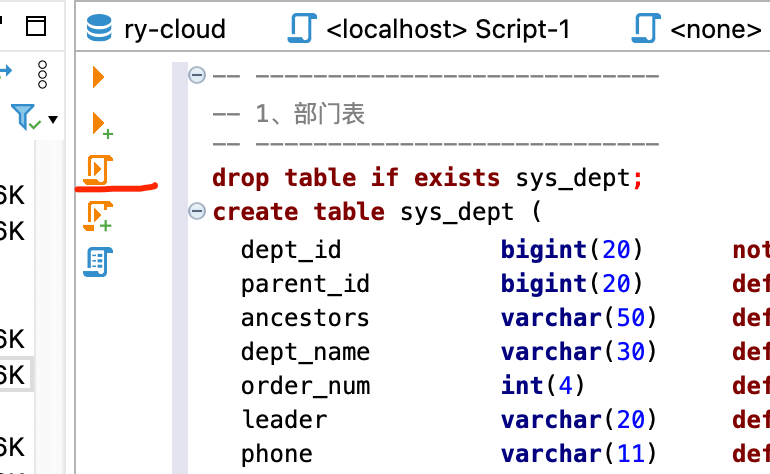
Task: Select the ry-cloud active connection
Action: pyautogui.click(x=173, y=29)
